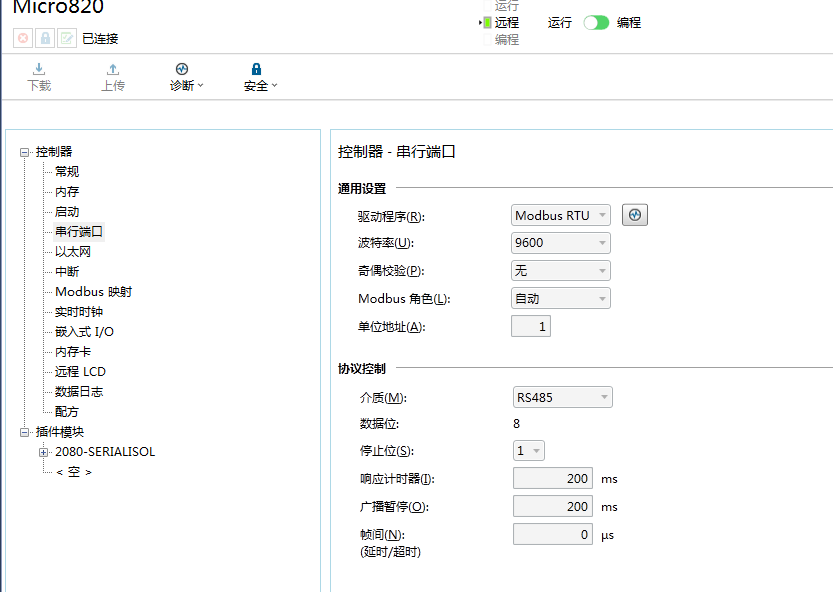Click the green edit icon beside 已连接
This screenshot has height=592, width=833.
tap(67, 38)
